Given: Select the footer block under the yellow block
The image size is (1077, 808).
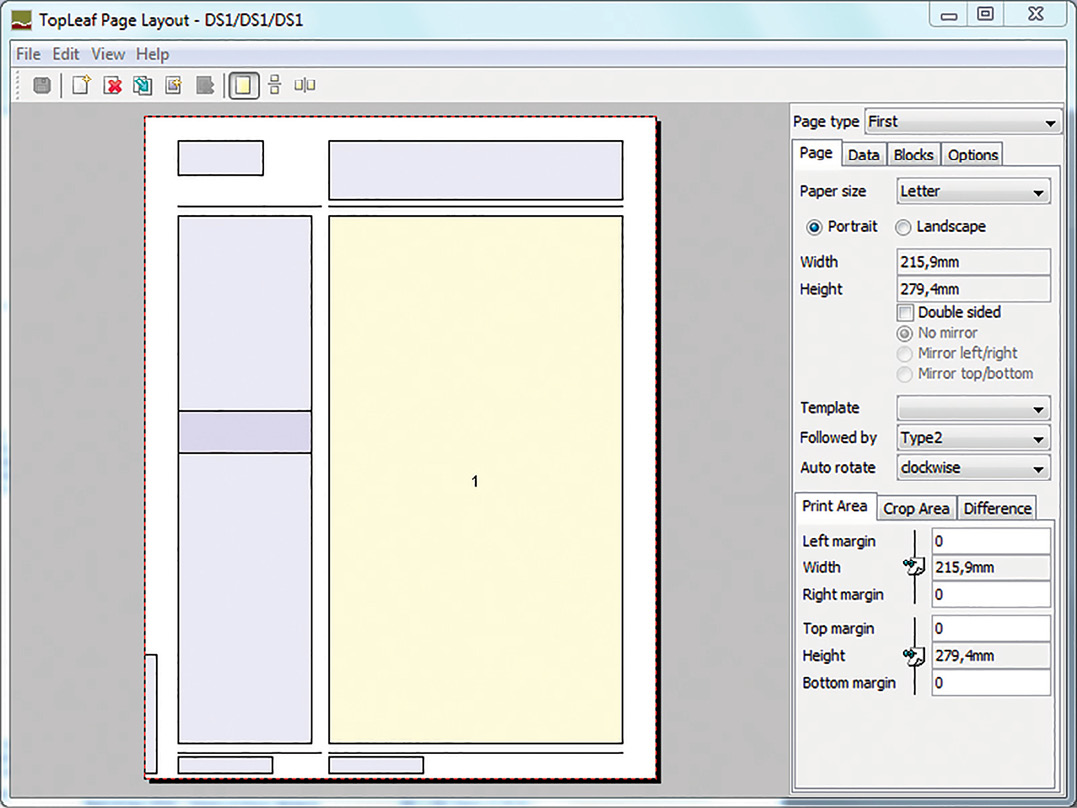Looking at the screenshot, I should tap(376, 765).
